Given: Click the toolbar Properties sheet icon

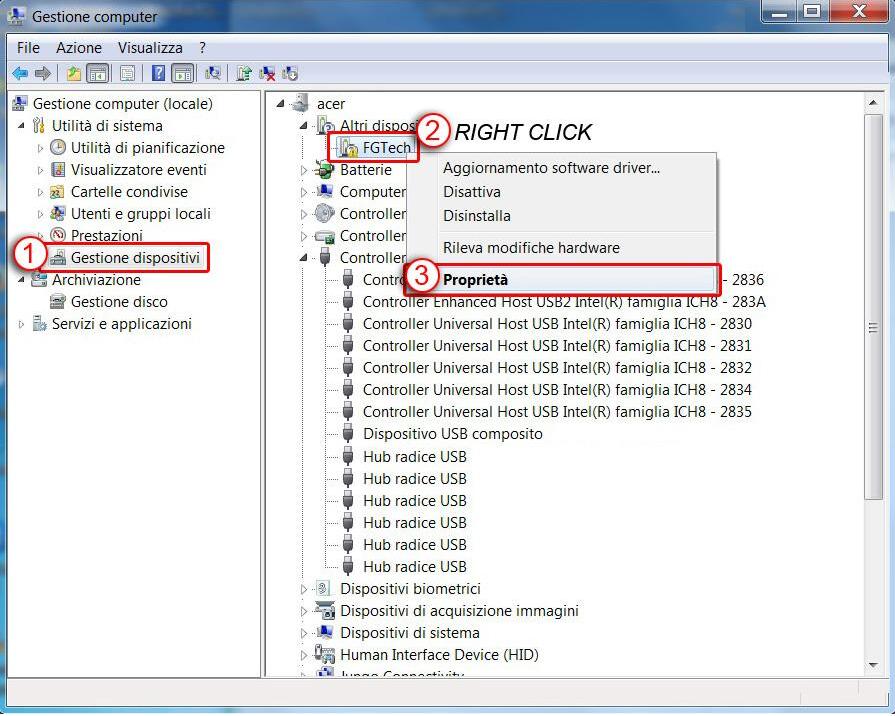Looking at the screenshot, I should click(x=127, y=73).
